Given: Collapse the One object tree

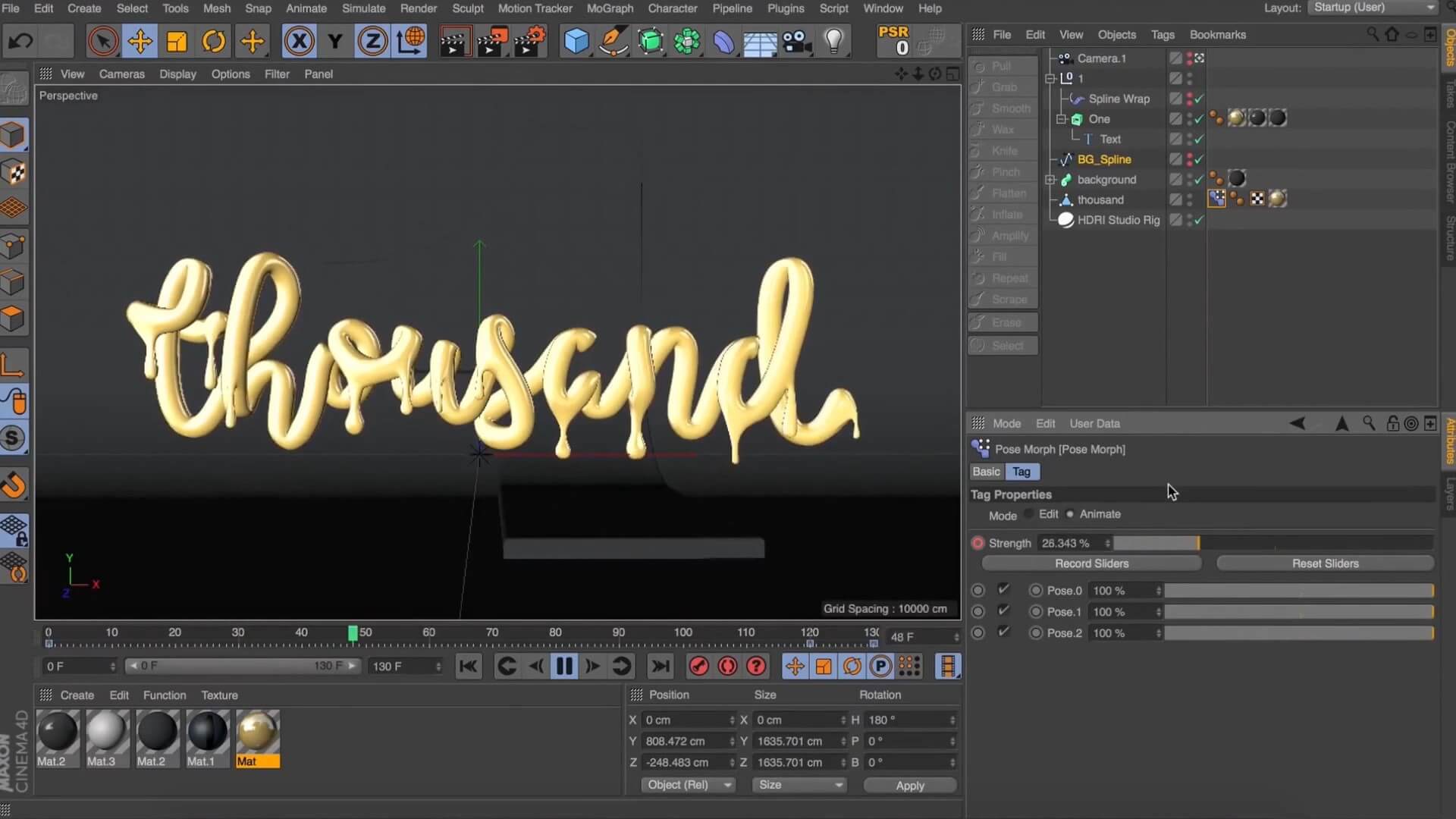Looking at the screenshot, I should [1062, 119].
